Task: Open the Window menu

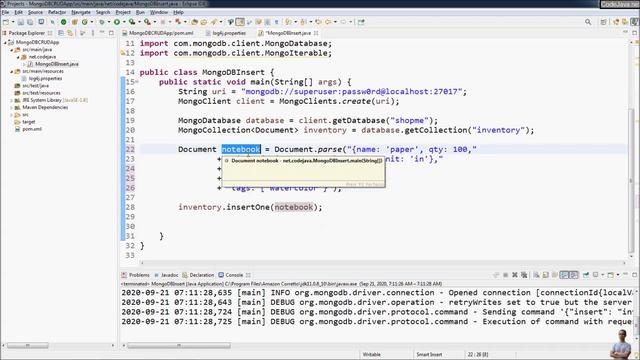Action: tap(159, 12)
